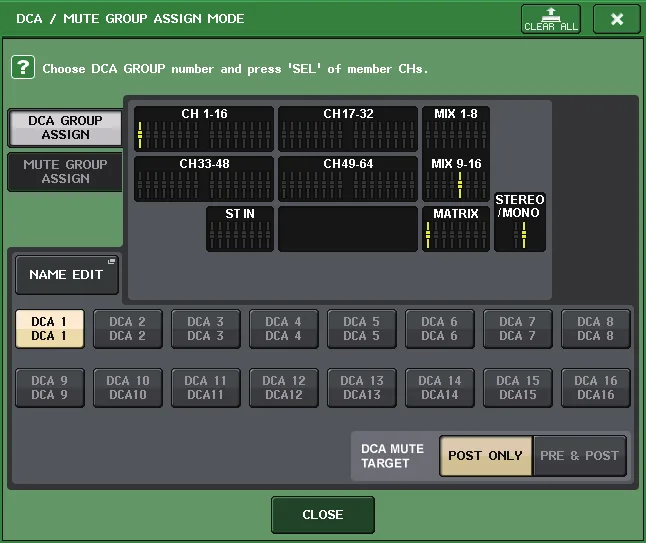Viewport: 646px width, 543px height.
Task: Click the green CLOSE button
Action: (x=323, y=515)
